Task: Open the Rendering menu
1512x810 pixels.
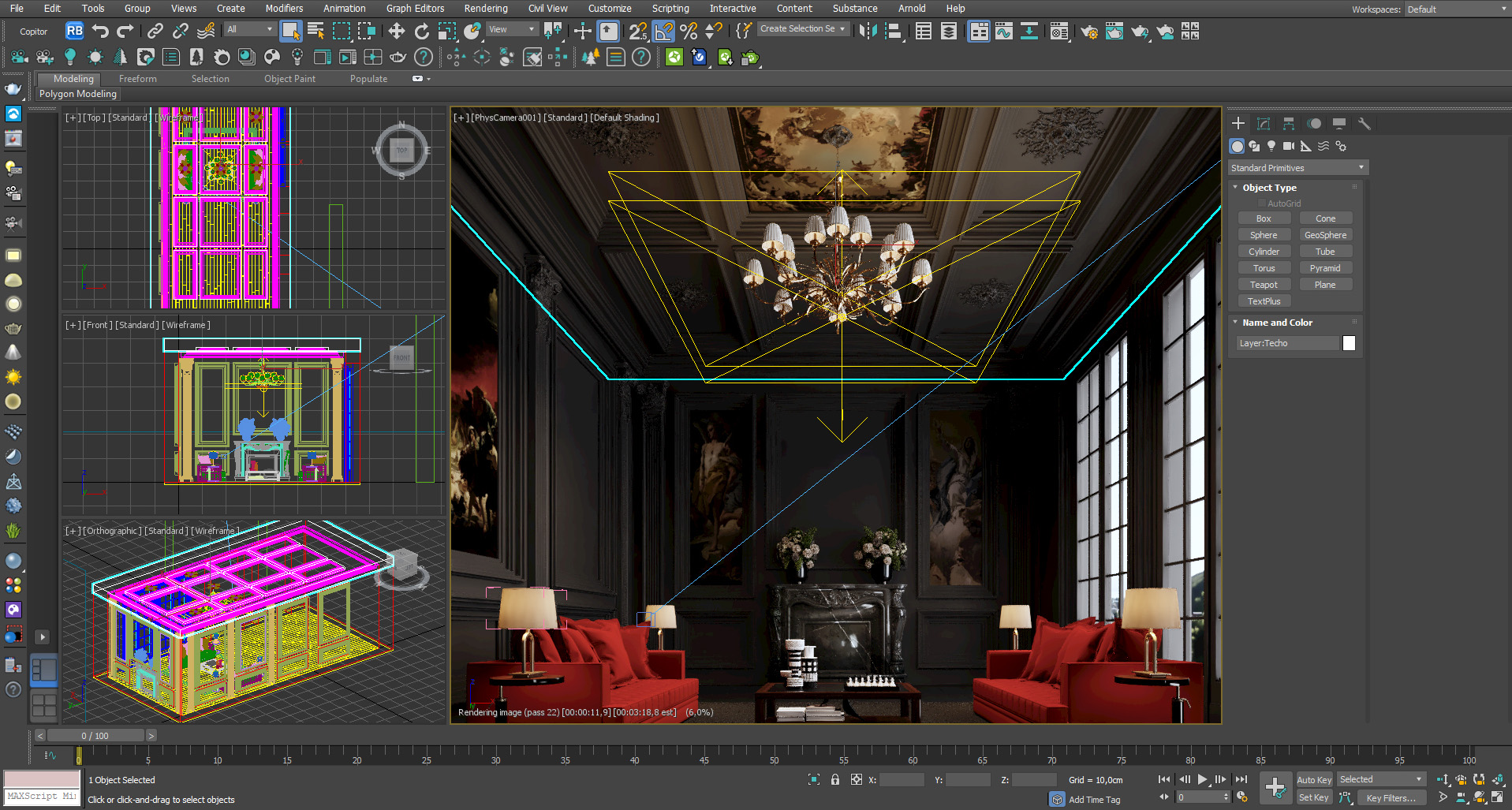Action: coord(486,9)
